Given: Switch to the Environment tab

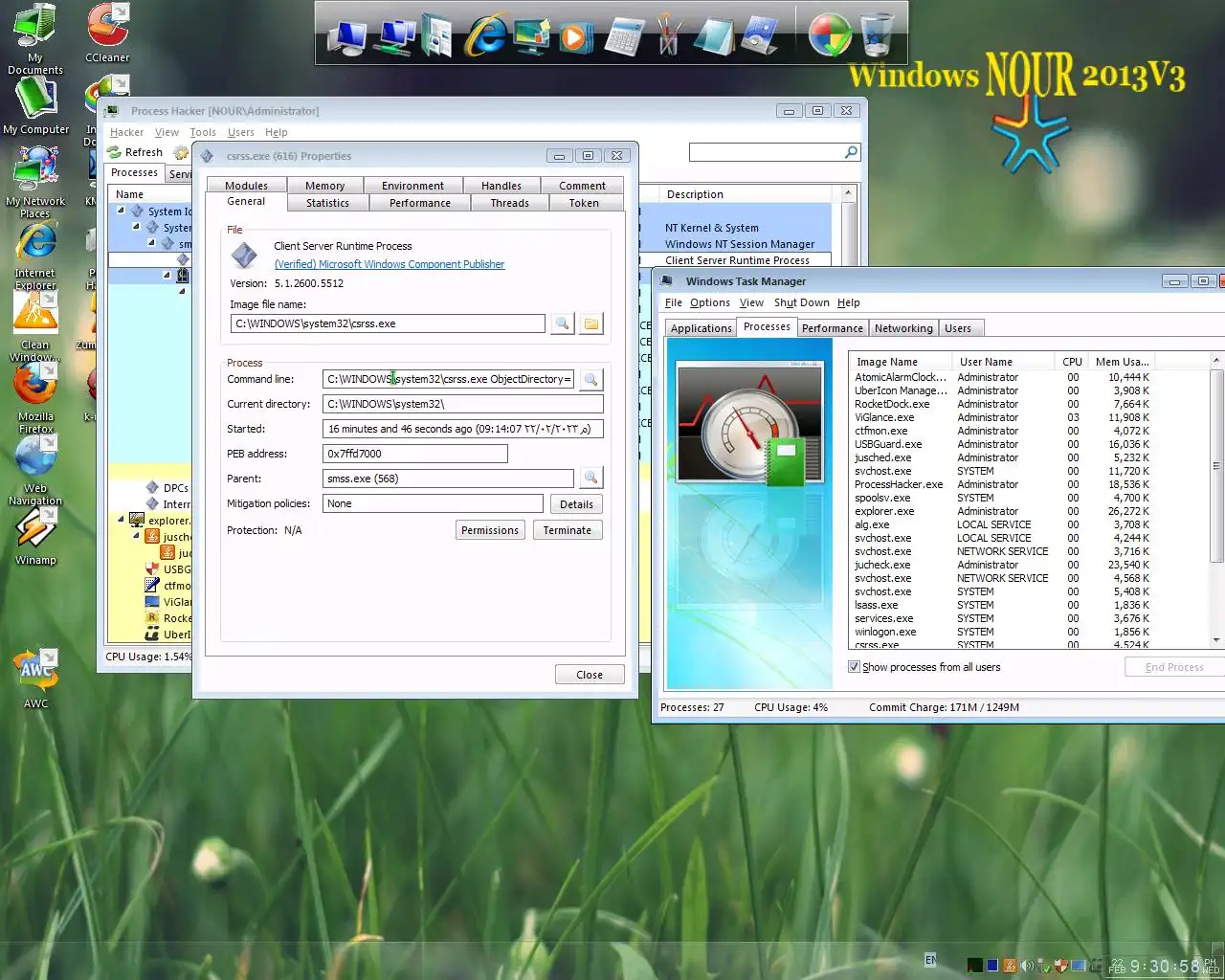Looking at the screenshot, I should pos(412,186).
